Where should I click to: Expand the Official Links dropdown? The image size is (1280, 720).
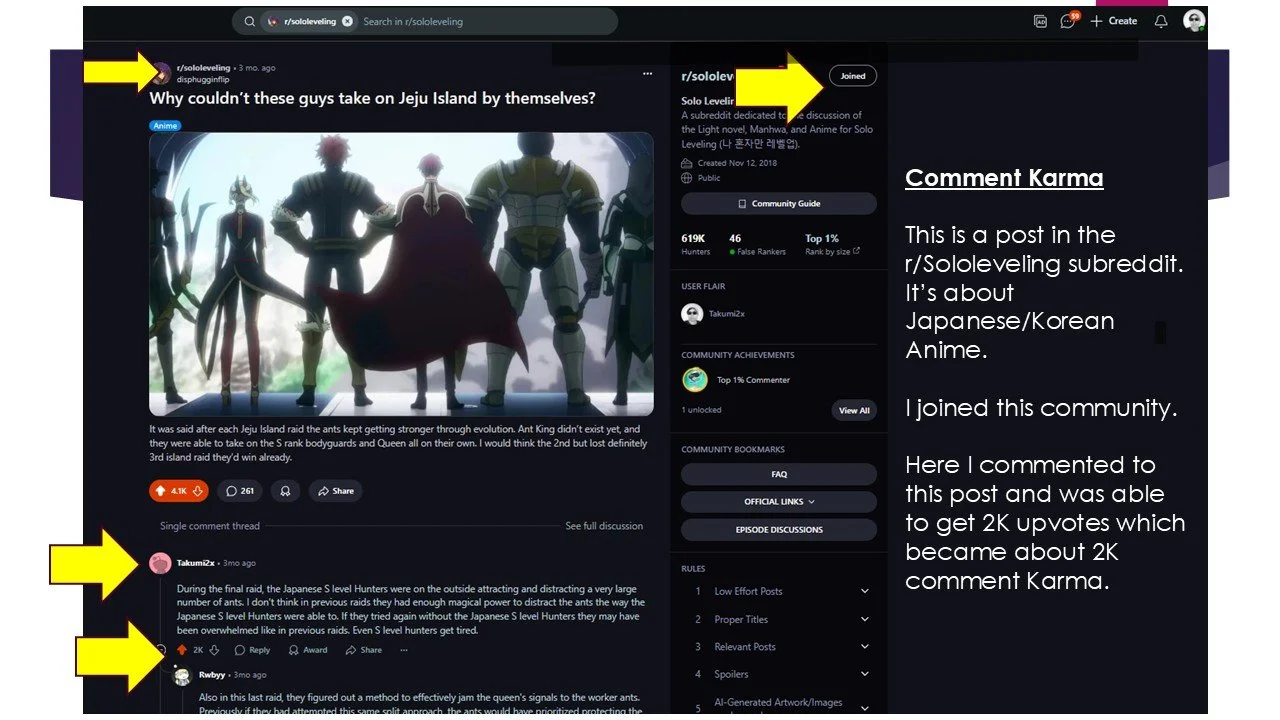[779, 502]
